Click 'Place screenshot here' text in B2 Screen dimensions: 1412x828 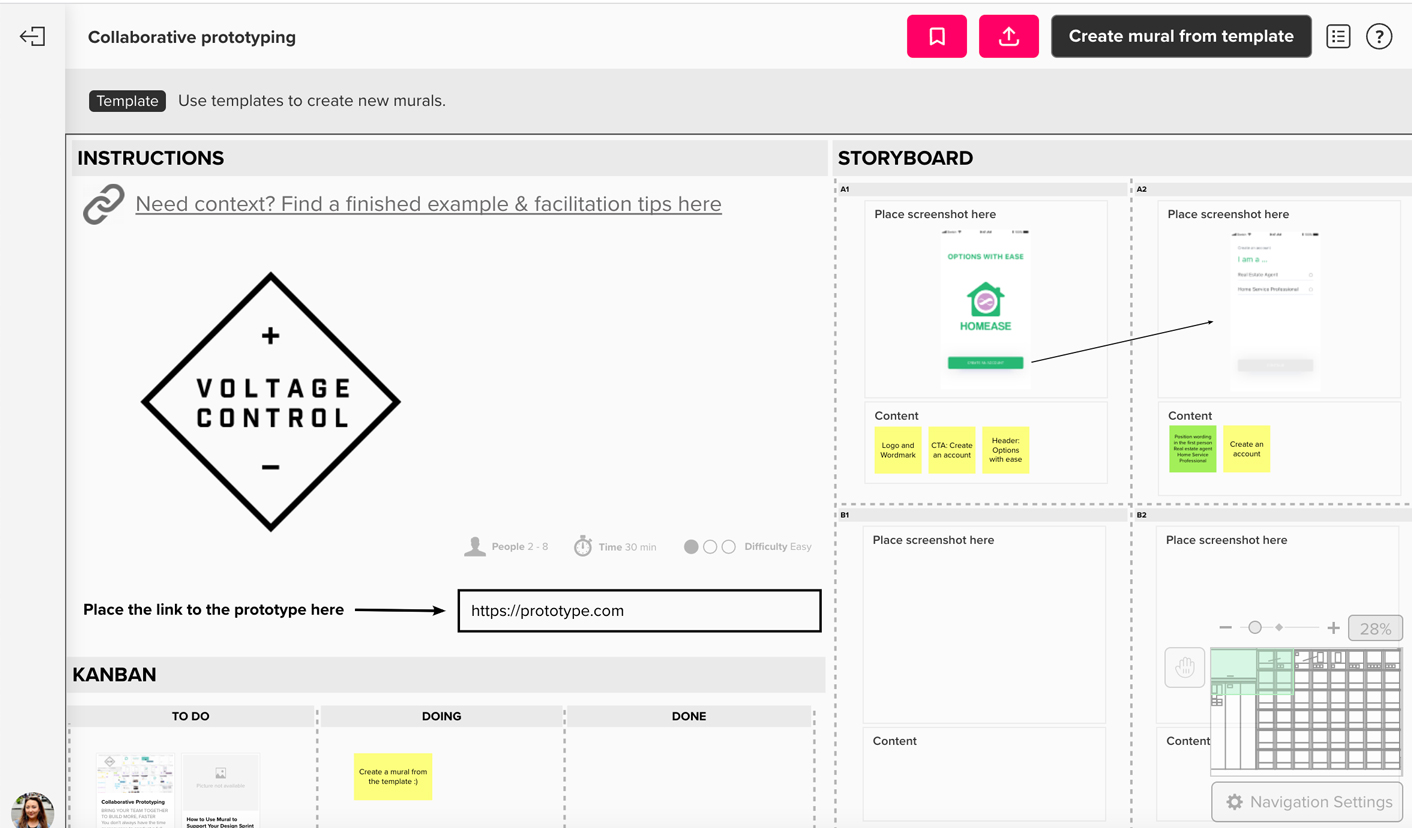tap(1226, 540)
